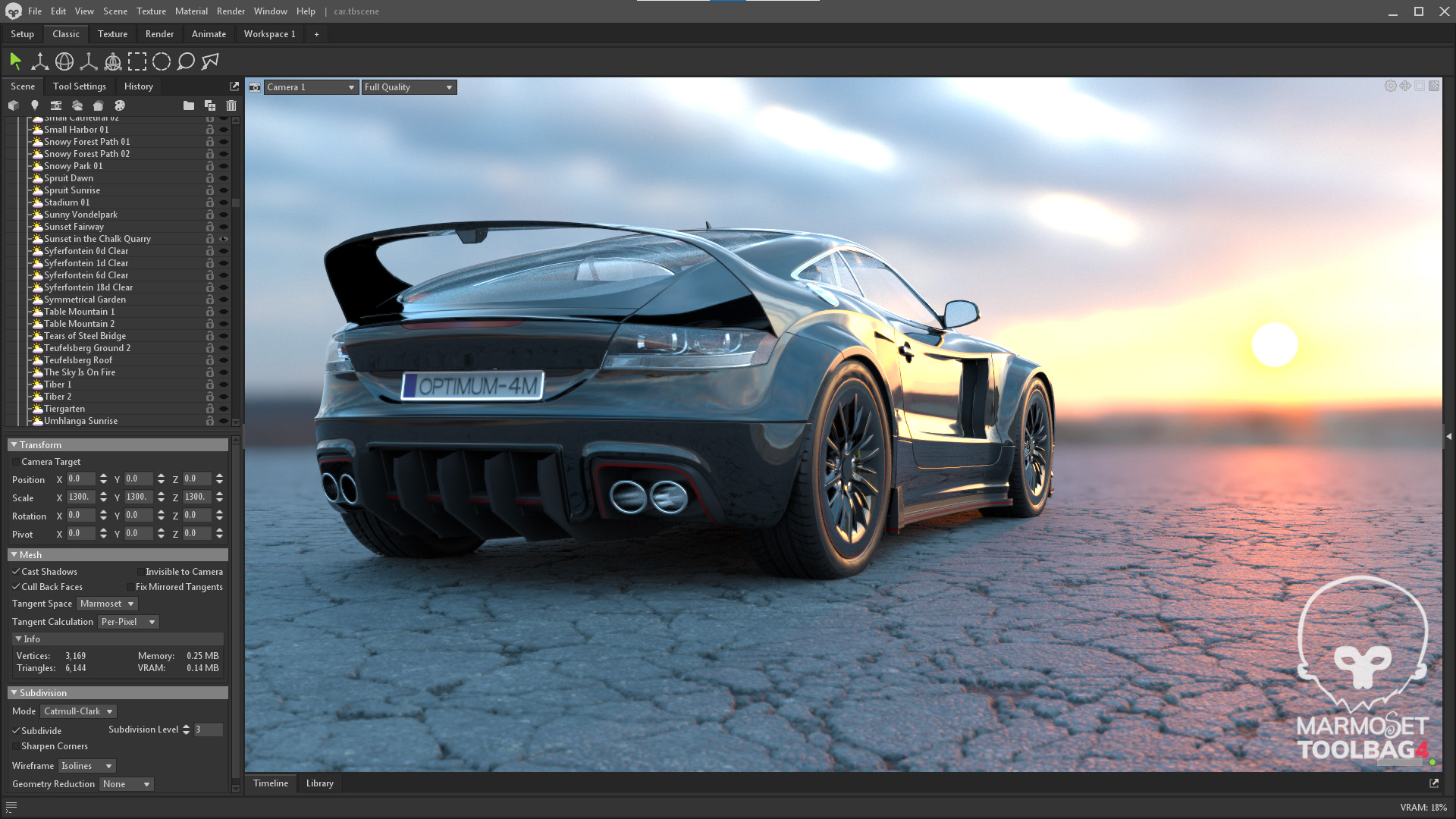Open the File menu
Image resolution: width=1456 pixels, height=819 pixels.
pyautogui.click(x=35, y=11)
